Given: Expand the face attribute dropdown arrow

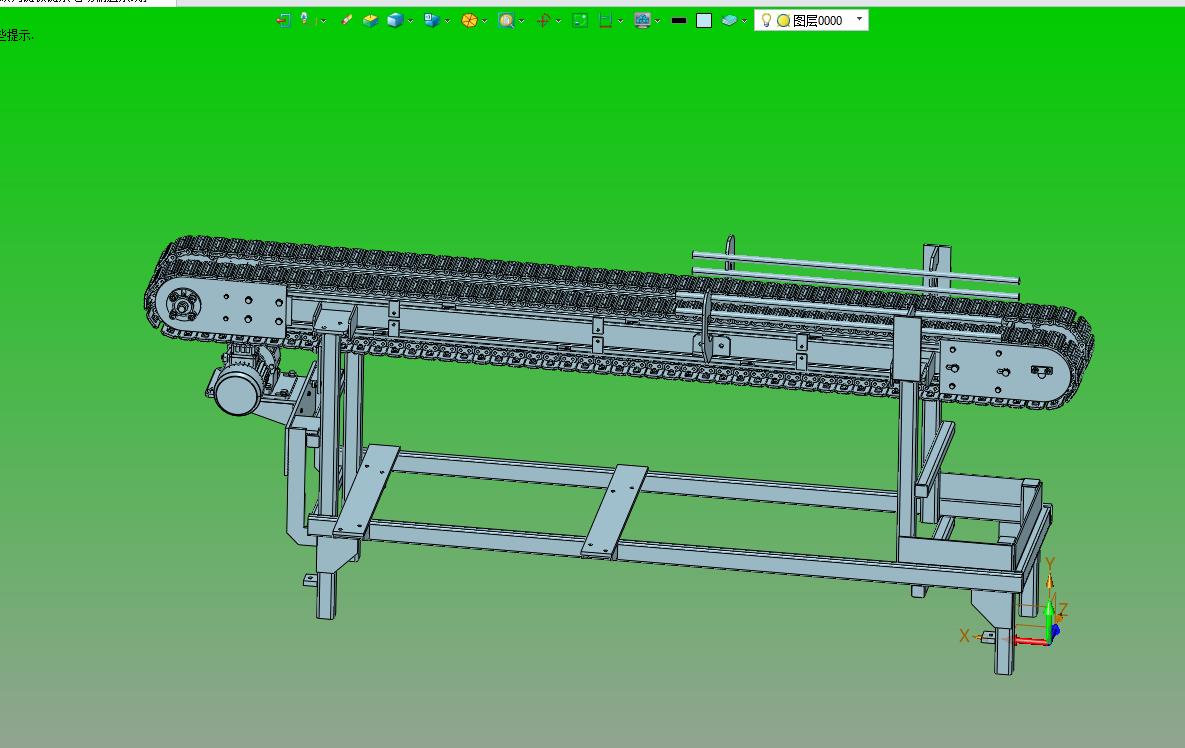Looking at the screenshot, I should (x=744, y=21).
